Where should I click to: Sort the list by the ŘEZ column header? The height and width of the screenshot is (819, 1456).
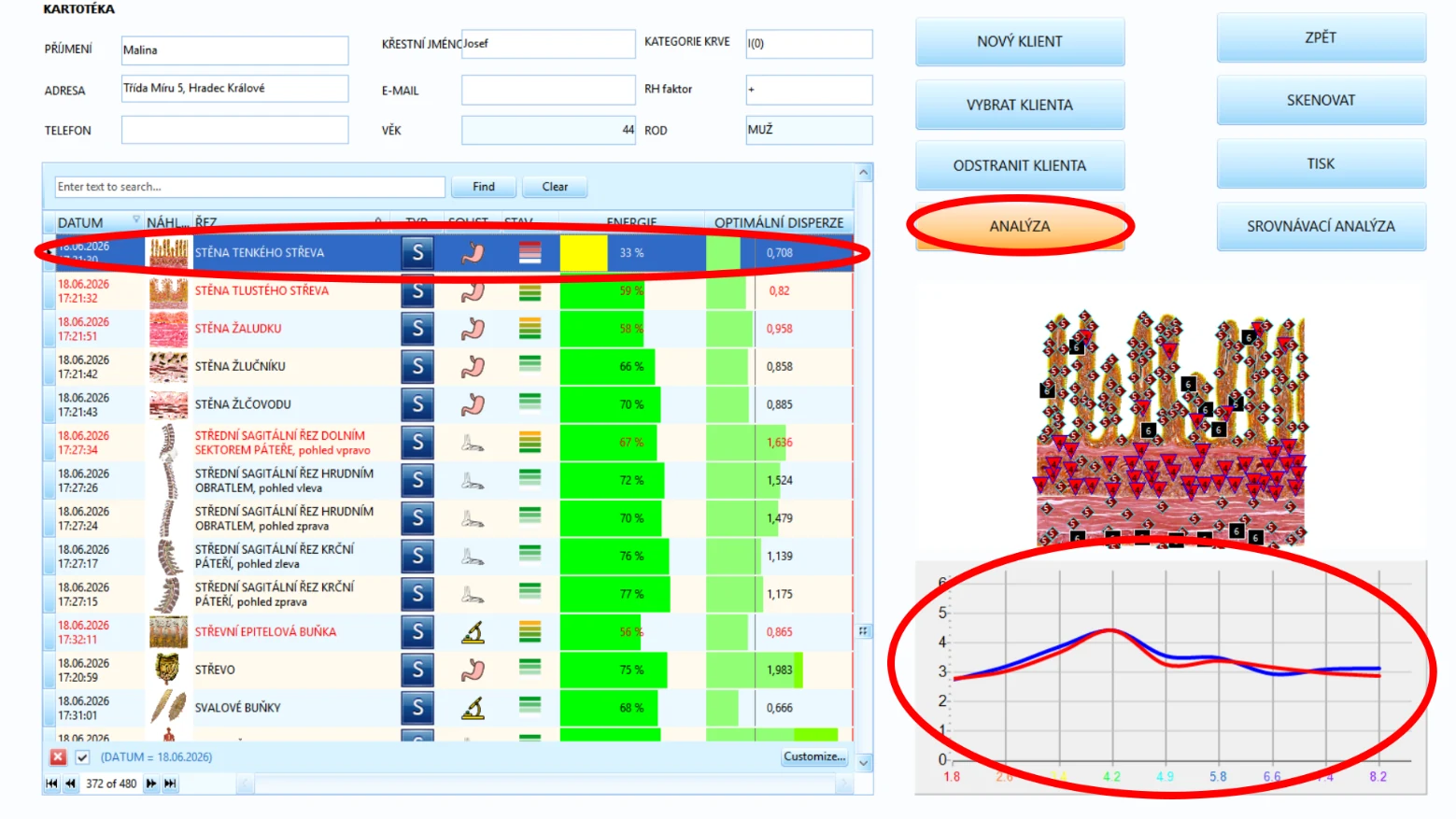[x=290, y=222]
